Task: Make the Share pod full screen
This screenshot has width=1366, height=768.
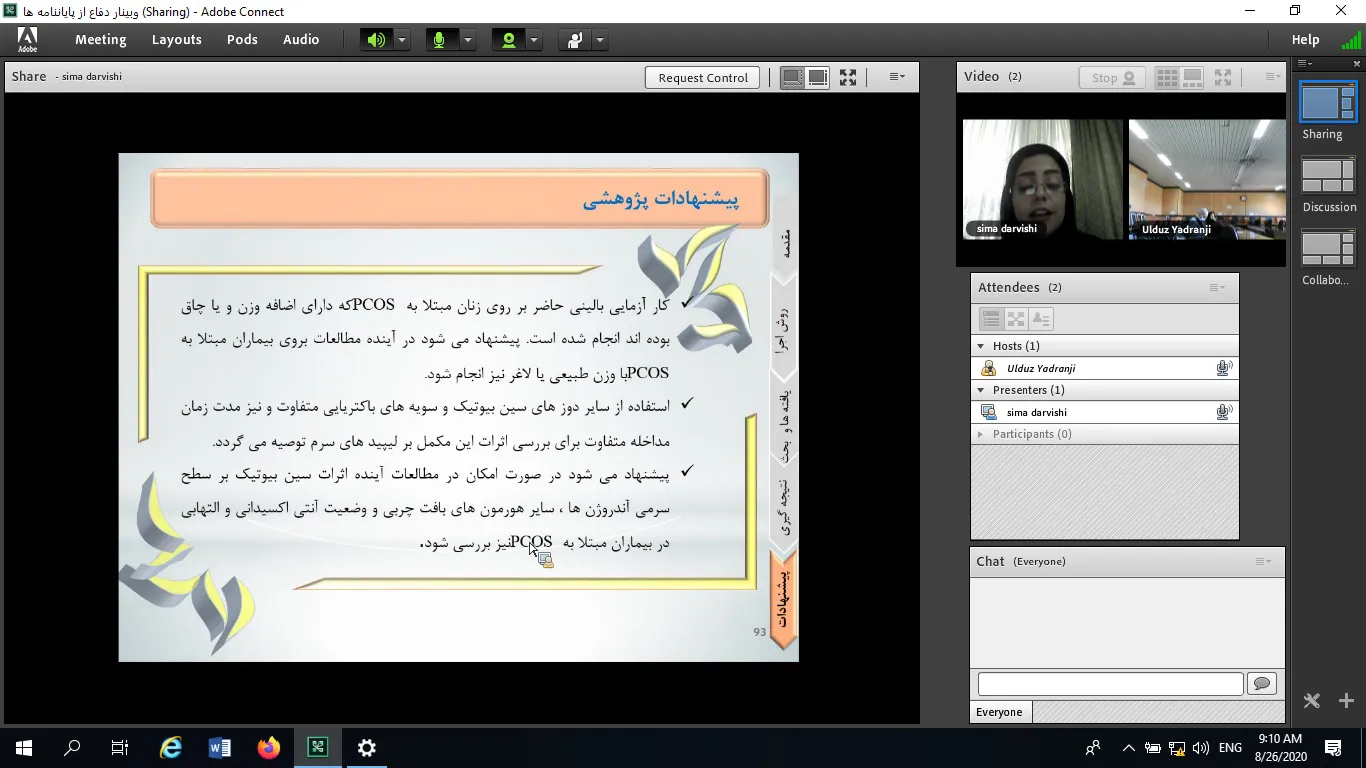Action: pyautogui.click(x=848, y=78)
